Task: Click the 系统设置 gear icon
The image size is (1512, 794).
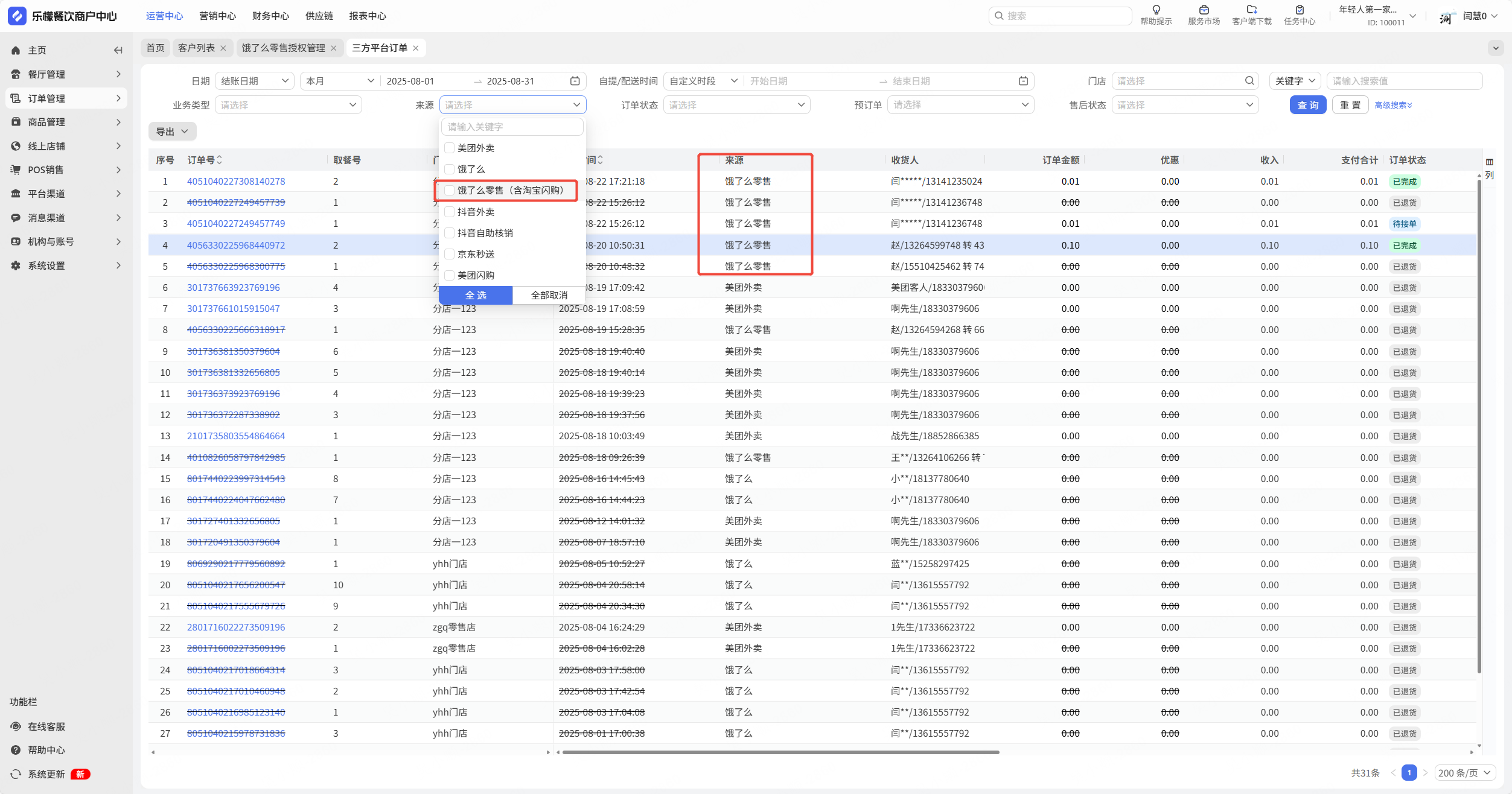Action: tap(16, 265)
